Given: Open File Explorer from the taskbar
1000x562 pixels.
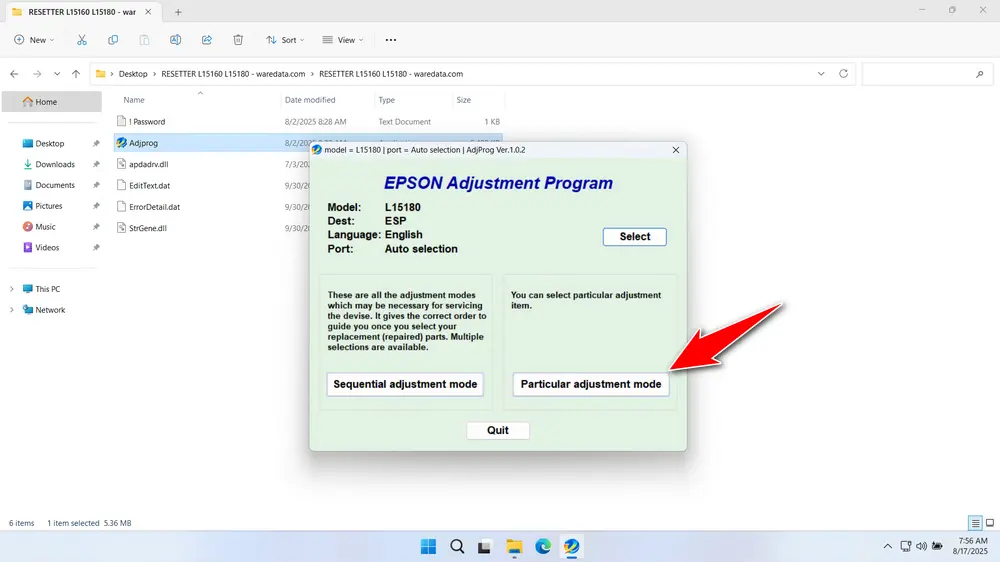Looking at the screenshot, I should 514,547.
